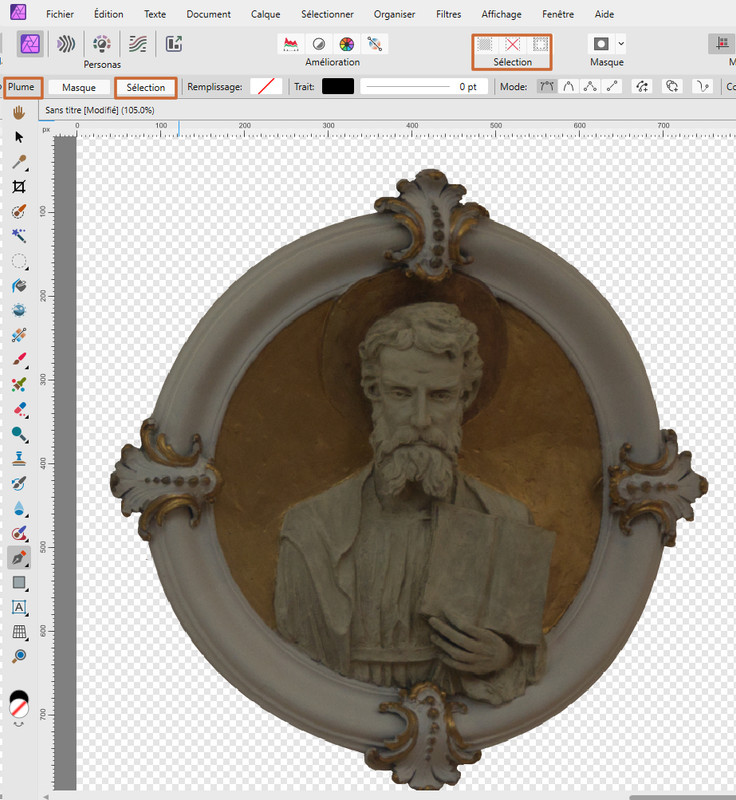Click the Sans titre [Modifié] document tab
The image size is (736, 800).
tap(99, 110)
